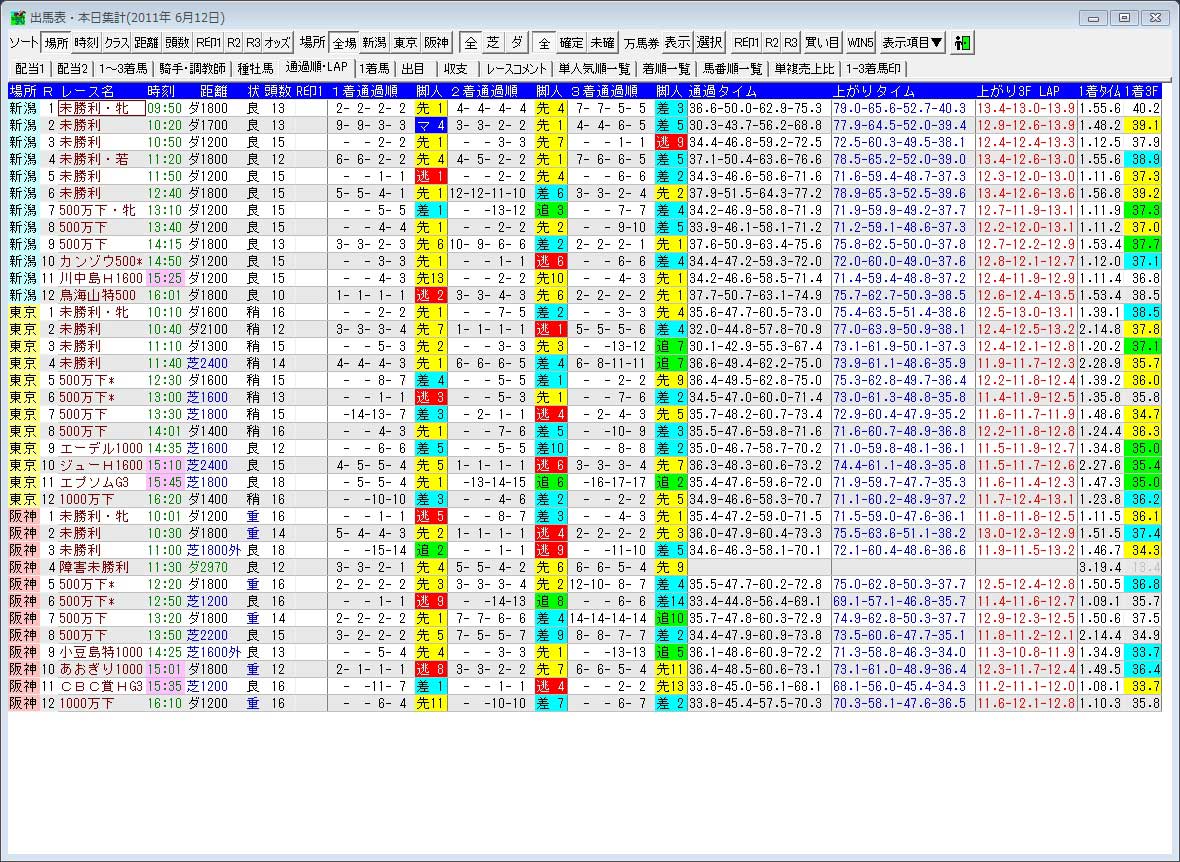Open the 1-3着馬印 tab
The height and width of the screenshot is (862, 1180).
point(876,69)
